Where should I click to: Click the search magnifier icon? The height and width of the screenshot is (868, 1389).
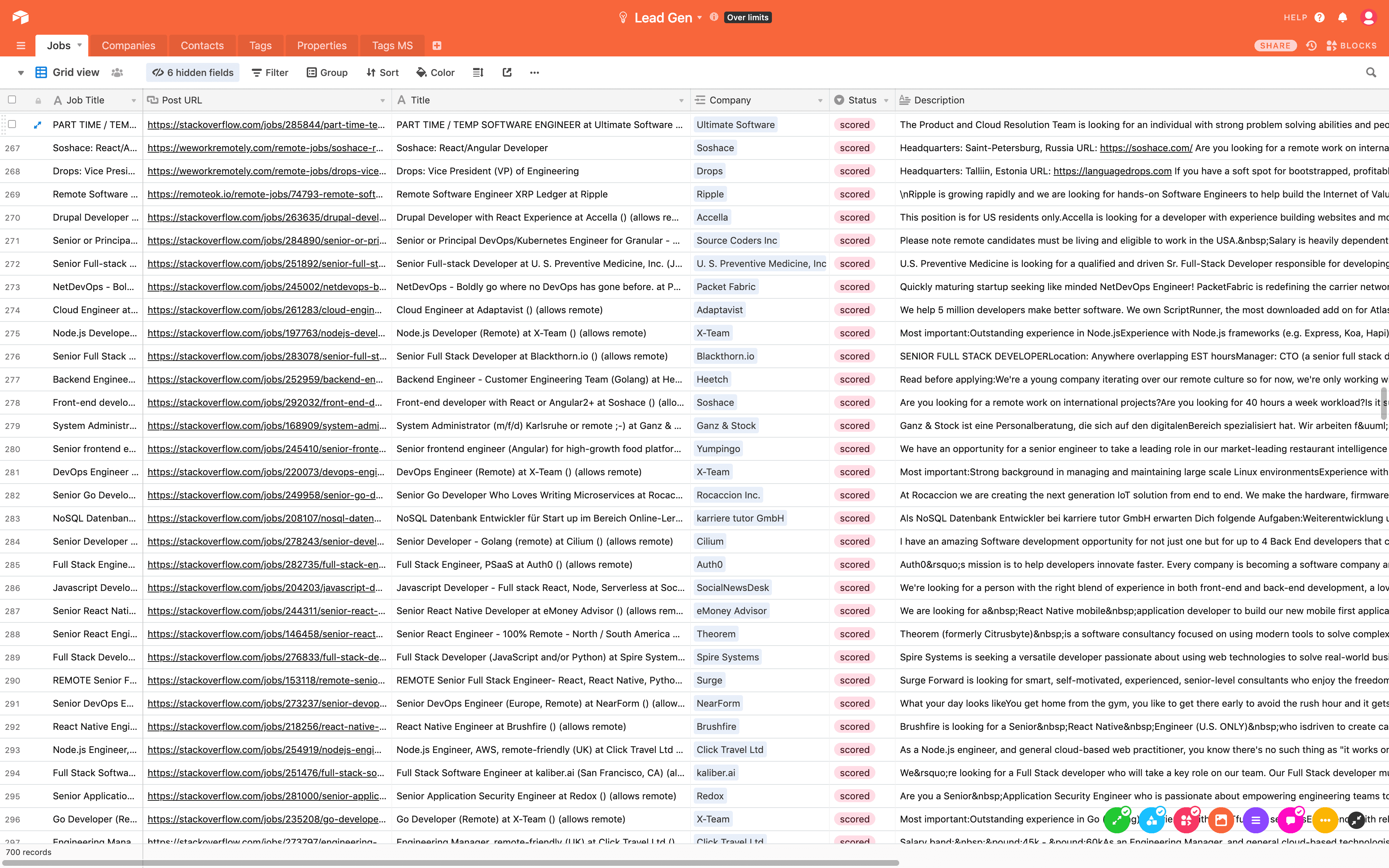coord(1371,72)
